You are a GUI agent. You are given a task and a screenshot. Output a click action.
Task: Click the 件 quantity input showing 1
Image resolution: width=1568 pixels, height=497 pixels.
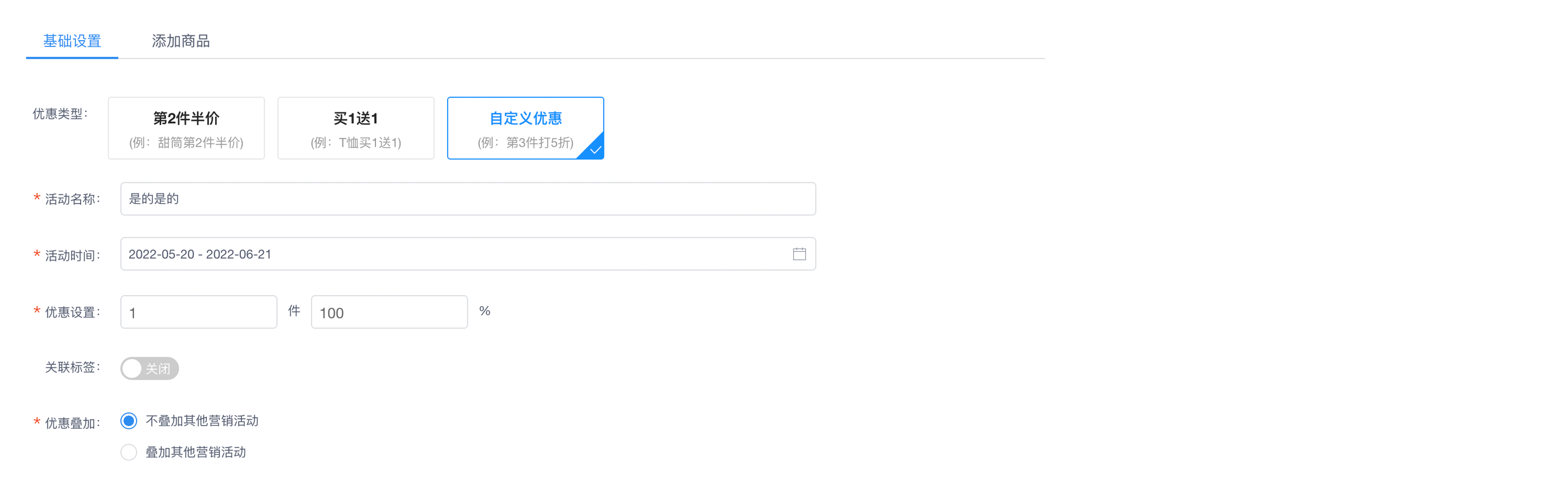[x=199, y=312]
